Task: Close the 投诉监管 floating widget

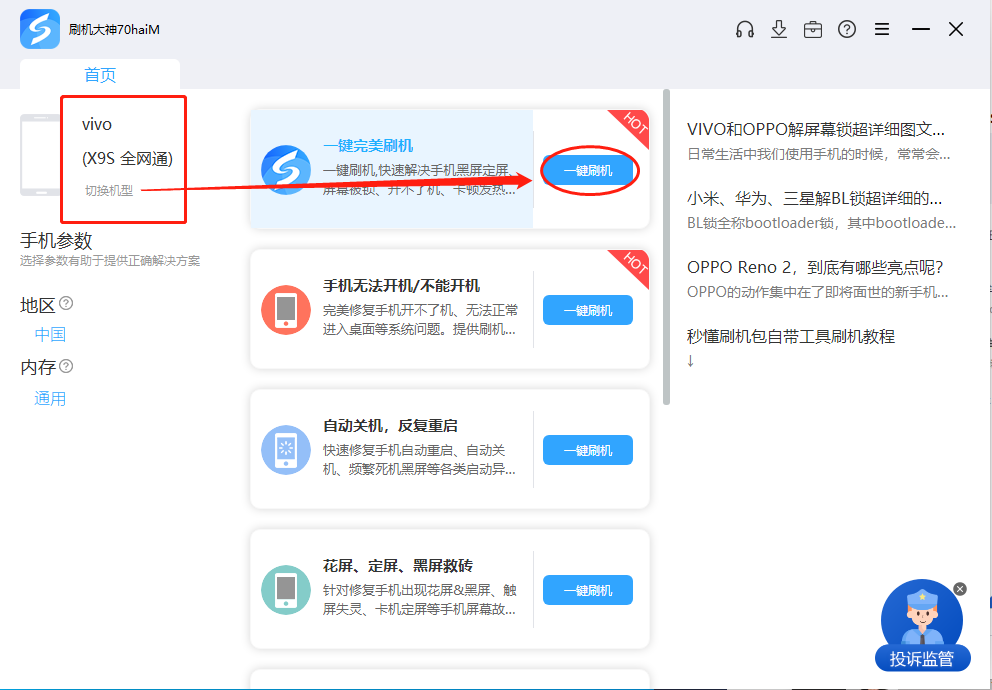Action: click(960, 589)
